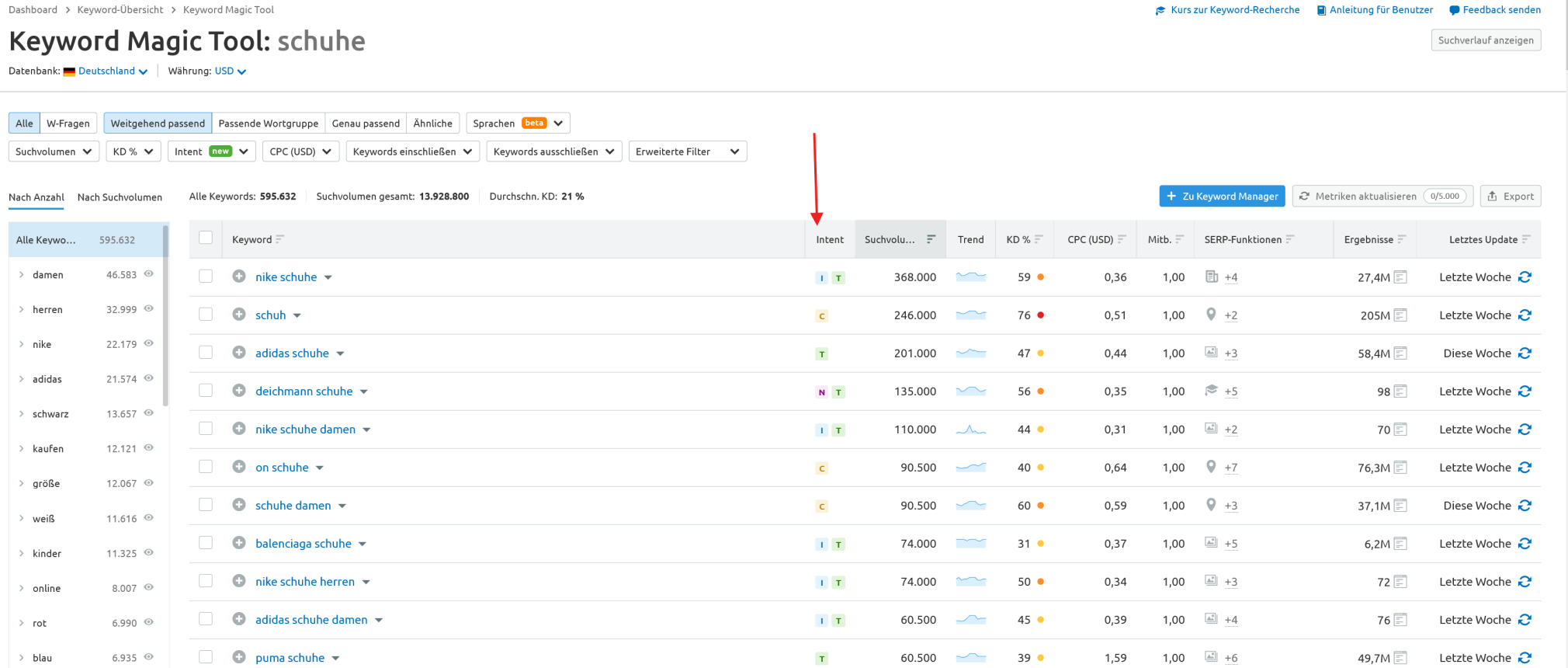Click plus icon beside adidas schuhe

239,353
